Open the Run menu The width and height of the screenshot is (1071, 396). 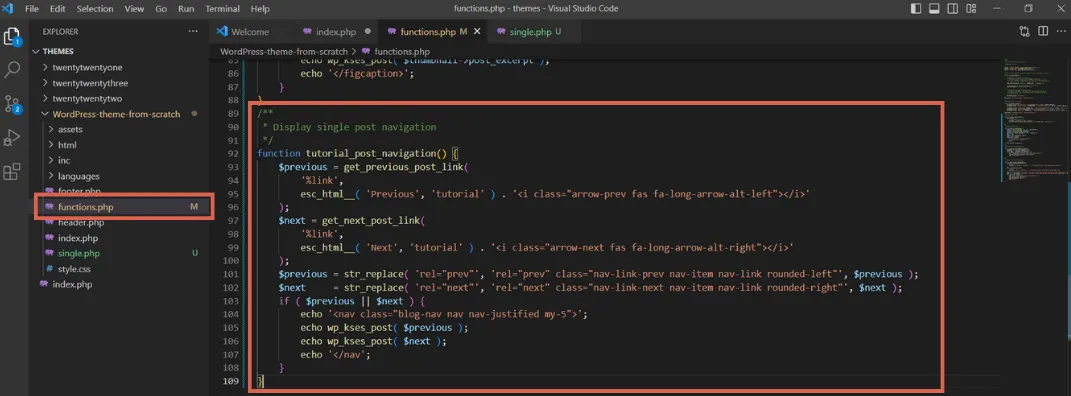[x=186, y=9]
